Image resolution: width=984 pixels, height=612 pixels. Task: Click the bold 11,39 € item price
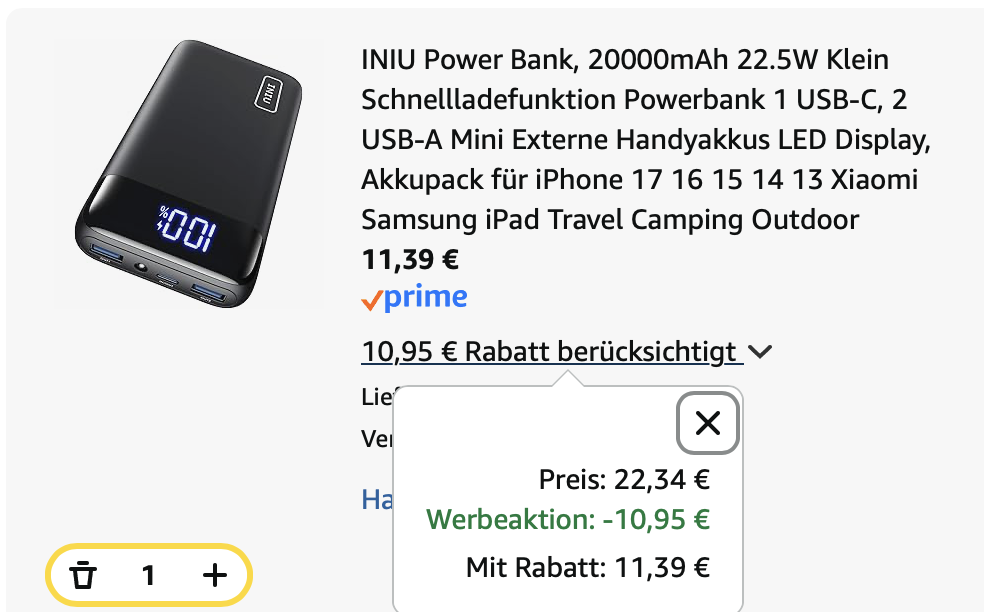click(x=410, y=260)
